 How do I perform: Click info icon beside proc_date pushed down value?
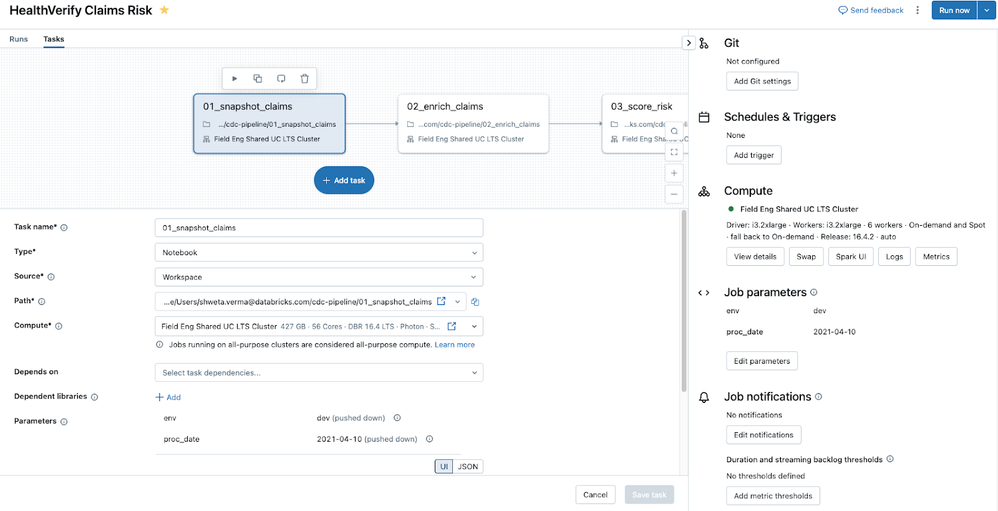click(x=429, y=438)
